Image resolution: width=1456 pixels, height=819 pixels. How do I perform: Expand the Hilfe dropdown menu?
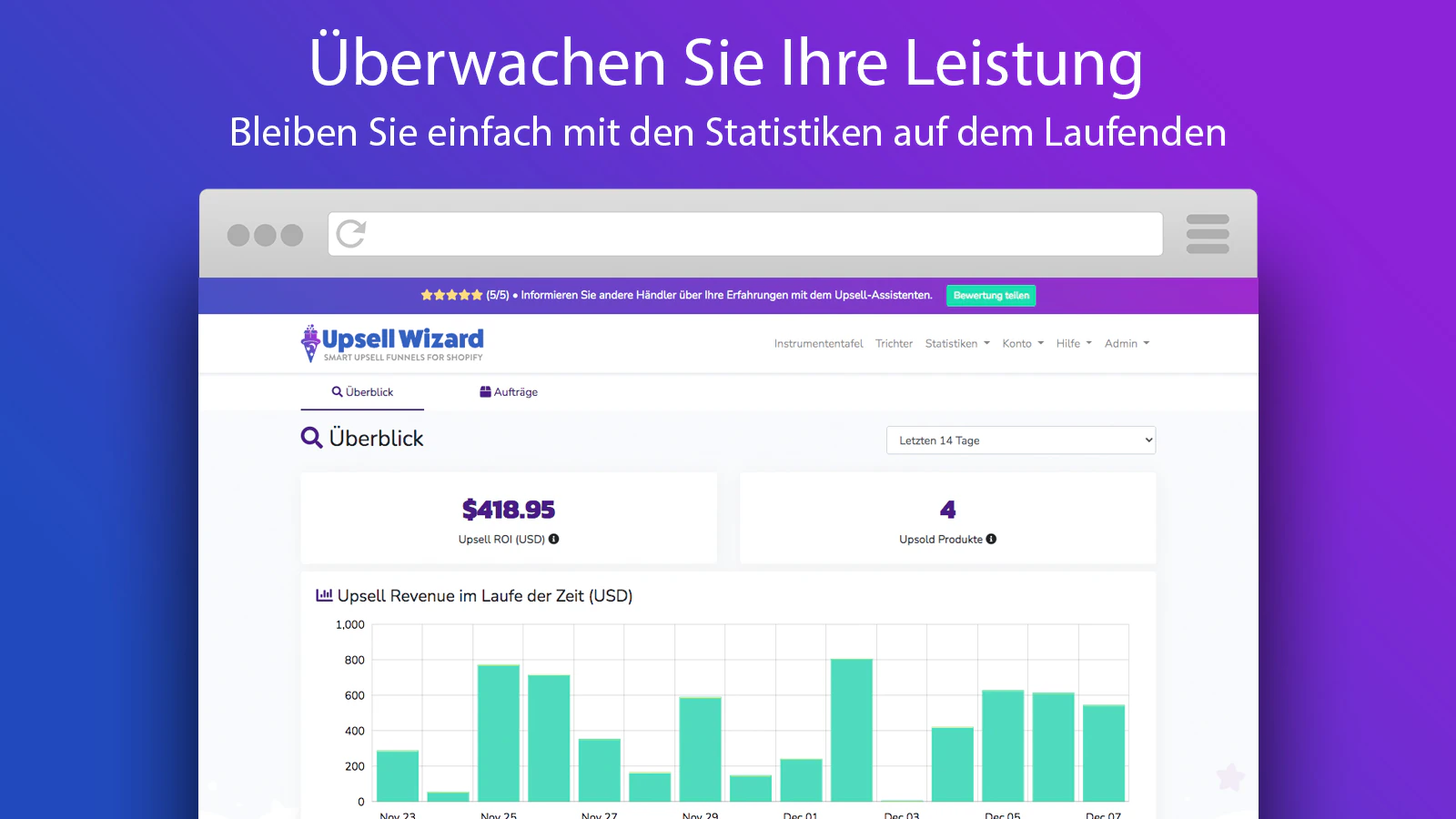click(1074, 343)
